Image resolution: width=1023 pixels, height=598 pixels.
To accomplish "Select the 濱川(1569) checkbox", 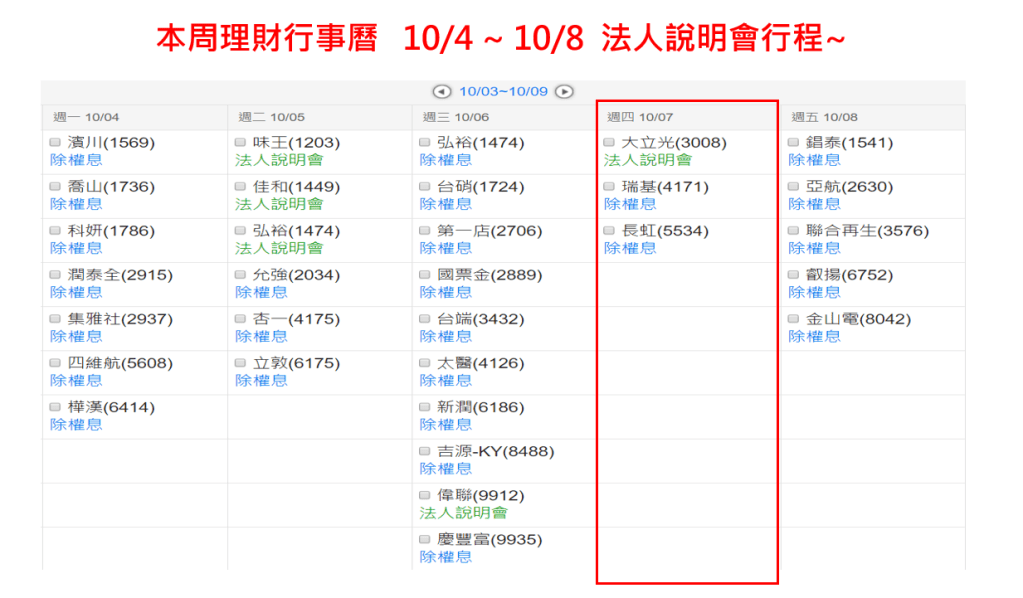I will coord(56,143).
